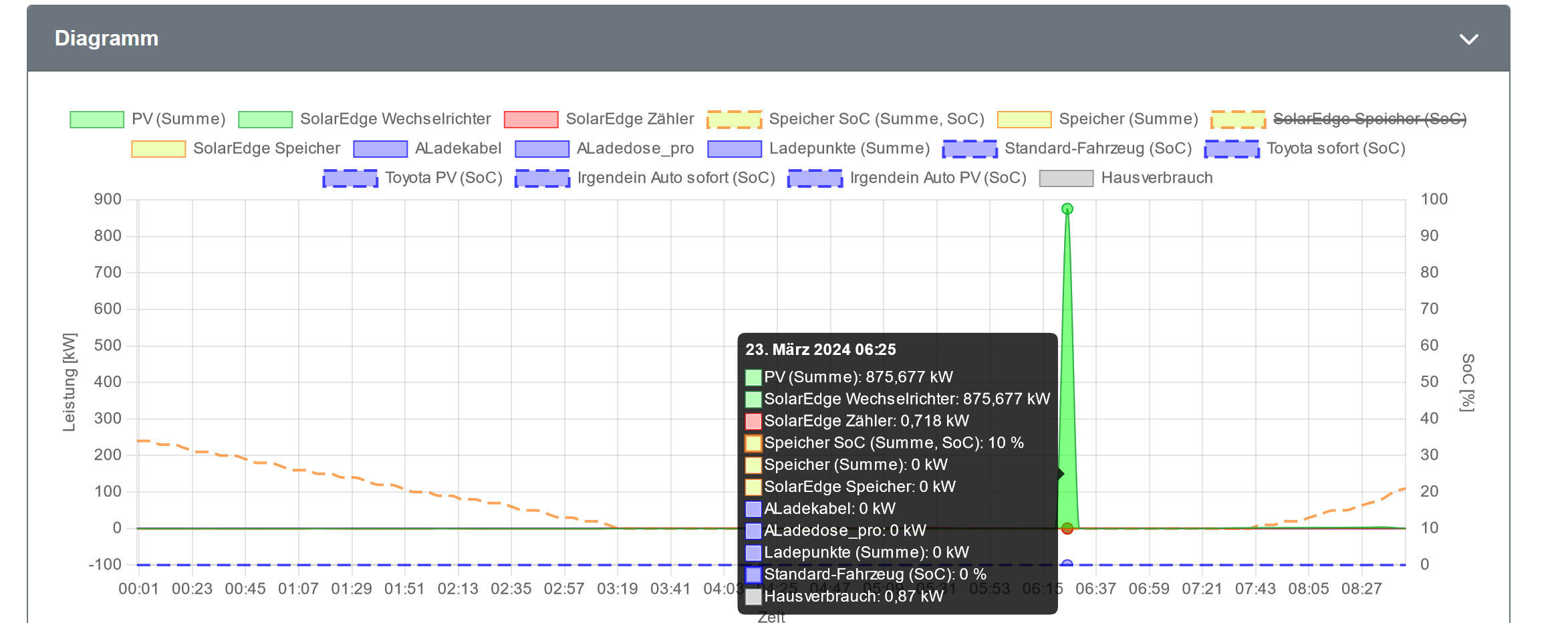Collapse the Diagramm panel with chevron
Screen dimensions: 1568x623
1468,39
